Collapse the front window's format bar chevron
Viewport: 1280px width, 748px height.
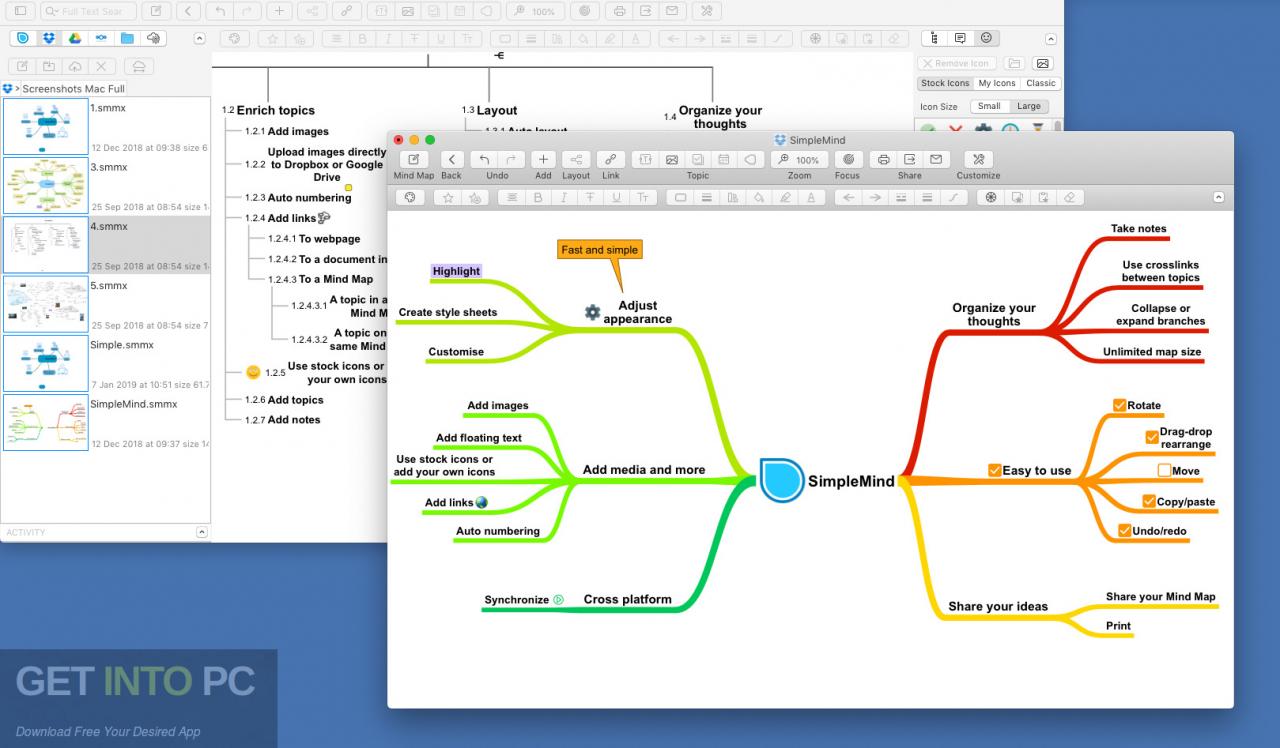(1217, 197)
